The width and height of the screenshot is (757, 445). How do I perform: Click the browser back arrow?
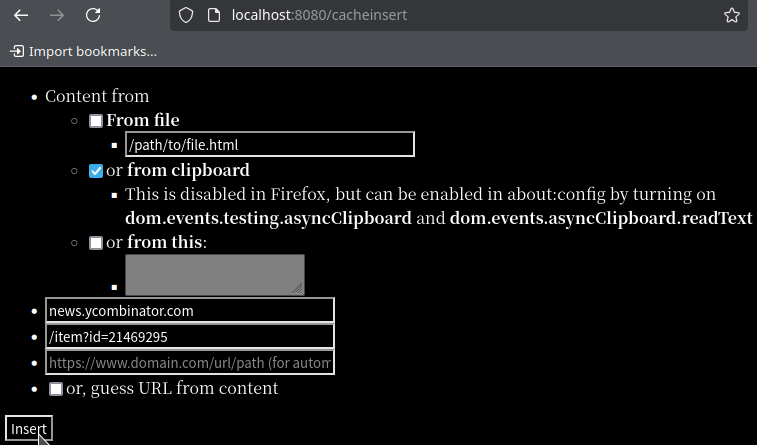[20, 16]
